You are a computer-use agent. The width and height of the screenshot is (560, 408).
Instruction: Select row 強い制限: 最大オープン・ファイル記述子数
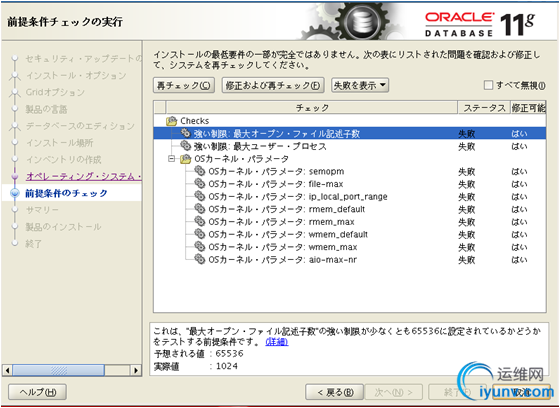coord(350,133)
